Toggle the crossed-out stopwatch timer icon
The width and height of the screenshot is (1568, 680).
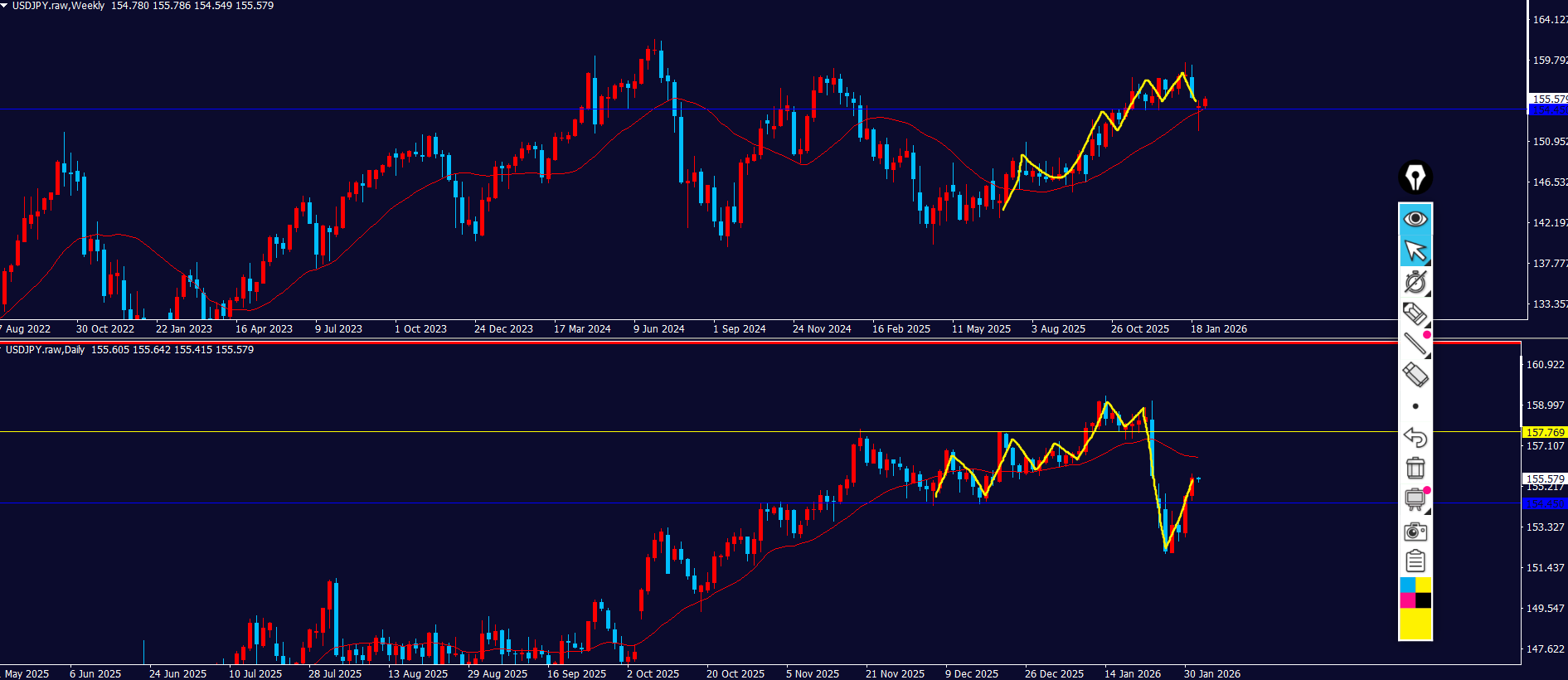[1415, 282]
